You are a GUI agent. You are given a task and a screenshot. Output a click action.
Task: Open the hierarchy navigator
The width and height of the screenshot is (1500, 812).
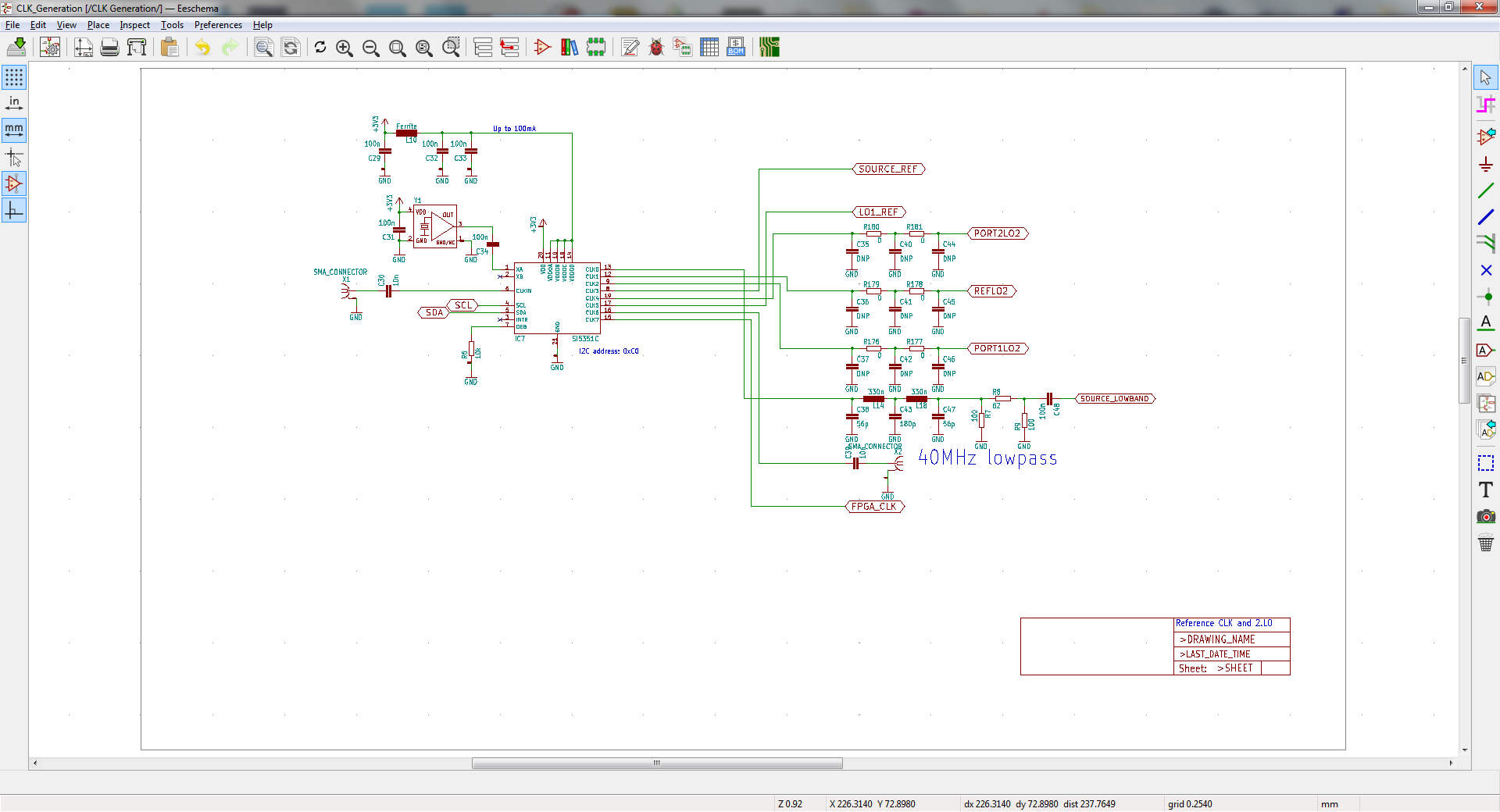click(x=483, y=47)
